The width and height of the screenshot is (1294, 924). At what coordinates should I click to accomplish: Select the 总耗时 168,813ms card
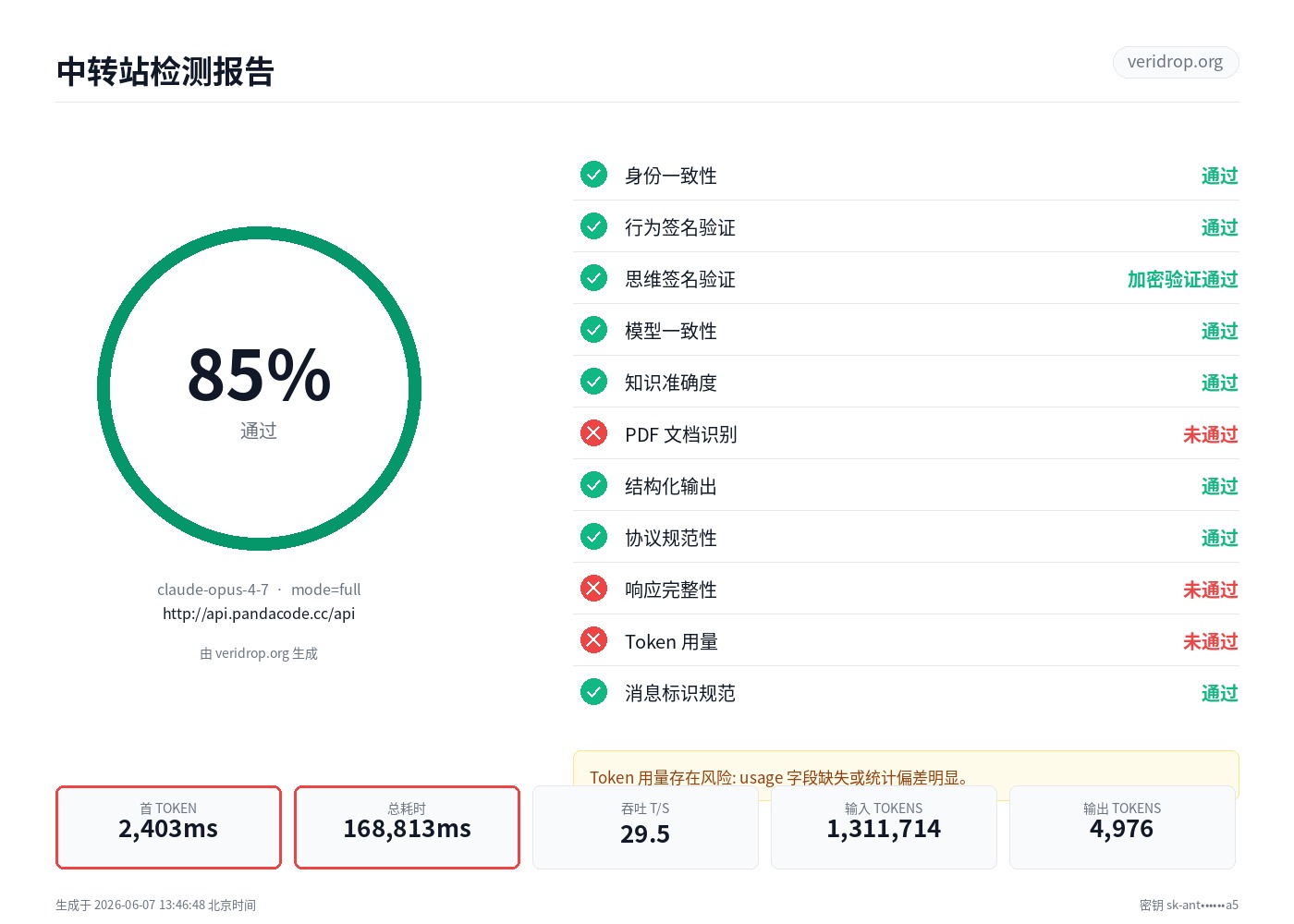click(x=407, y=827)
